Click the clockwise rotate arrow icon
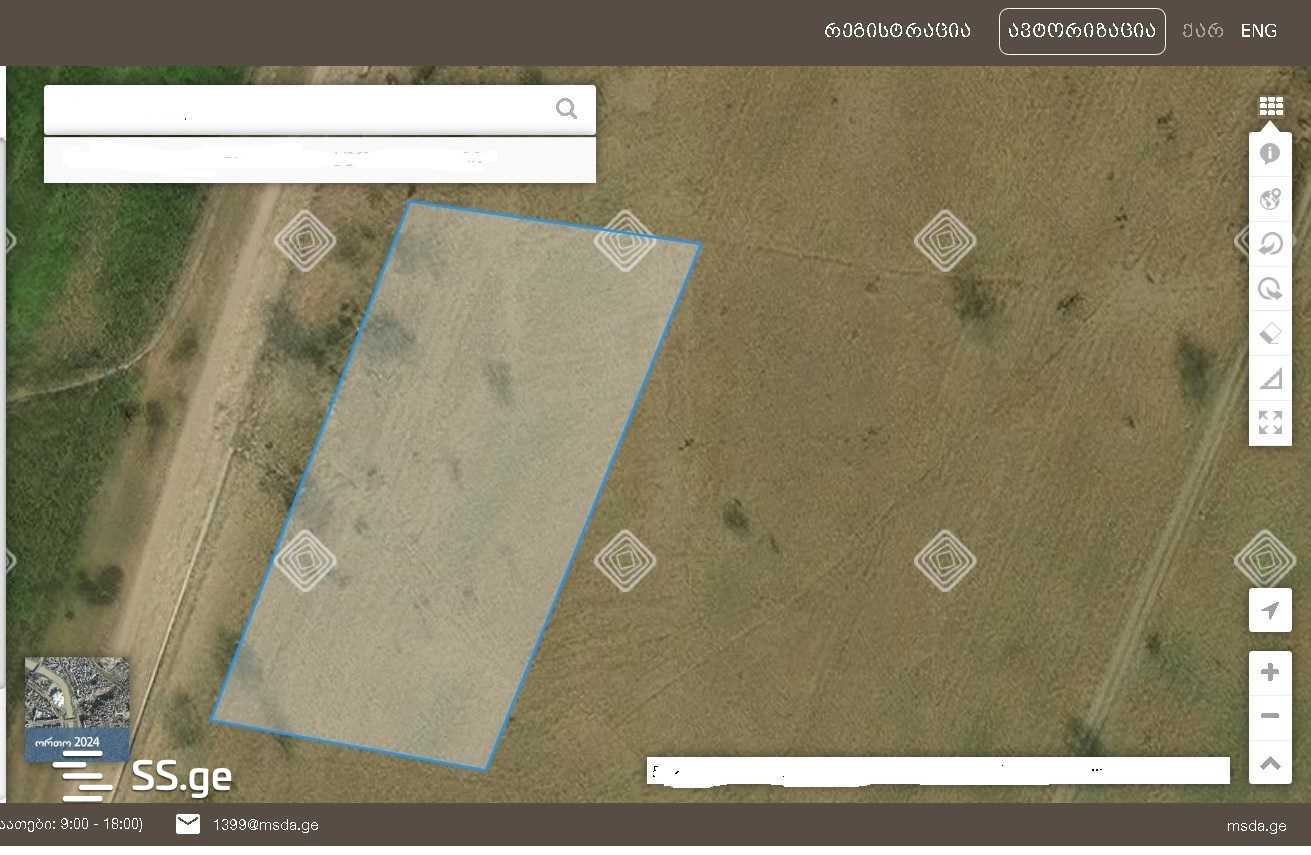The image size is (1311, 855). (1270, 289)
